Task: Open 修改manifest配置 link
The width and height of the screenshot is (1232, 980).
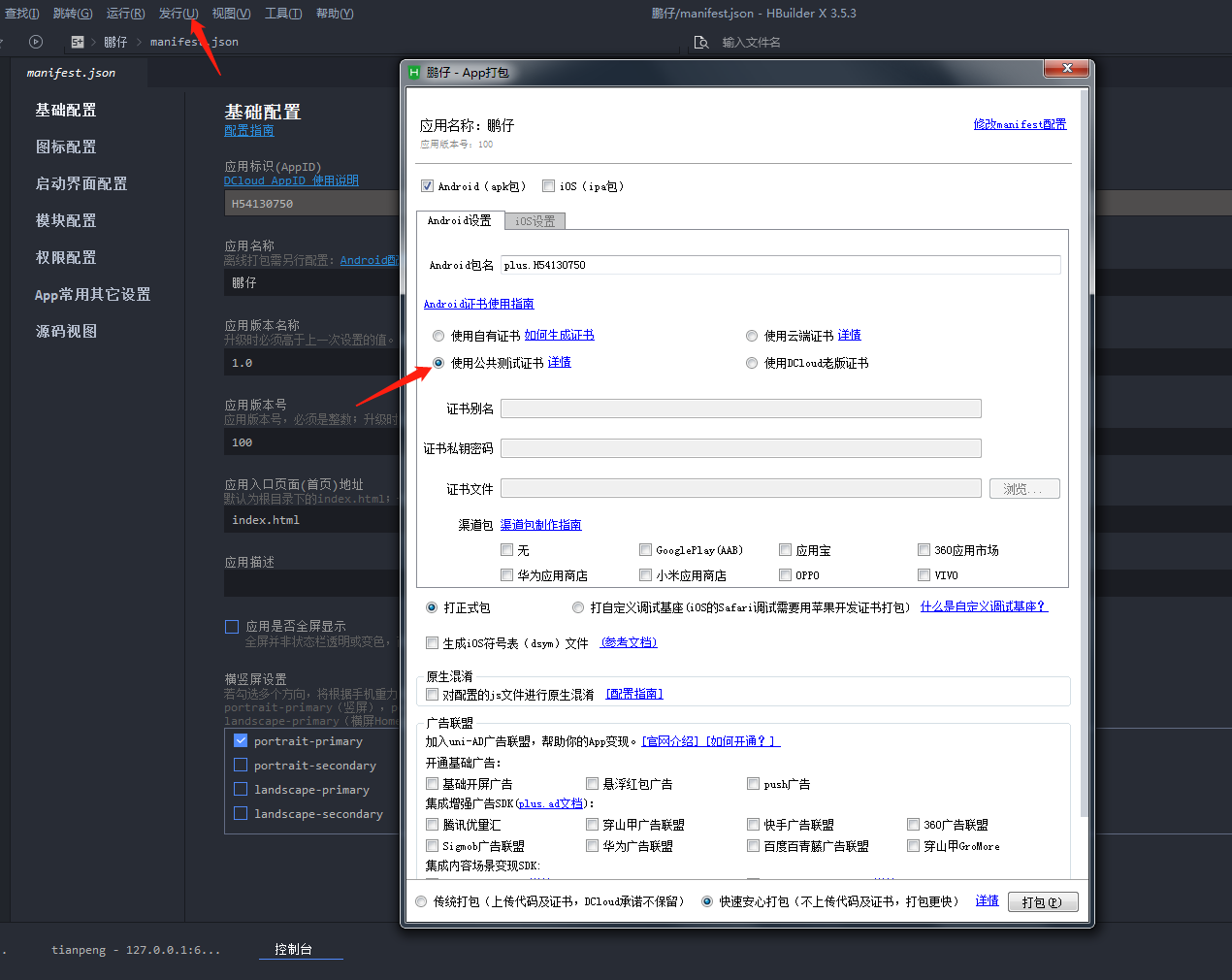Action: (x=1020, y=124)
